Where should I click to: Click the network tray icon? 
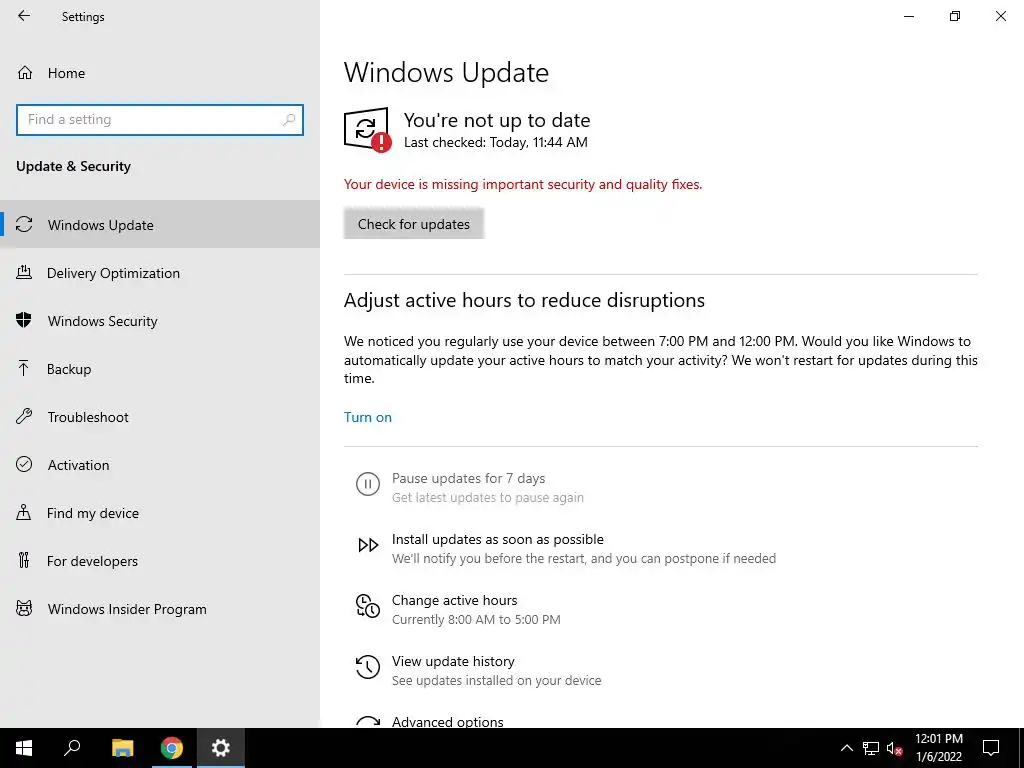[x=871, y=748]
